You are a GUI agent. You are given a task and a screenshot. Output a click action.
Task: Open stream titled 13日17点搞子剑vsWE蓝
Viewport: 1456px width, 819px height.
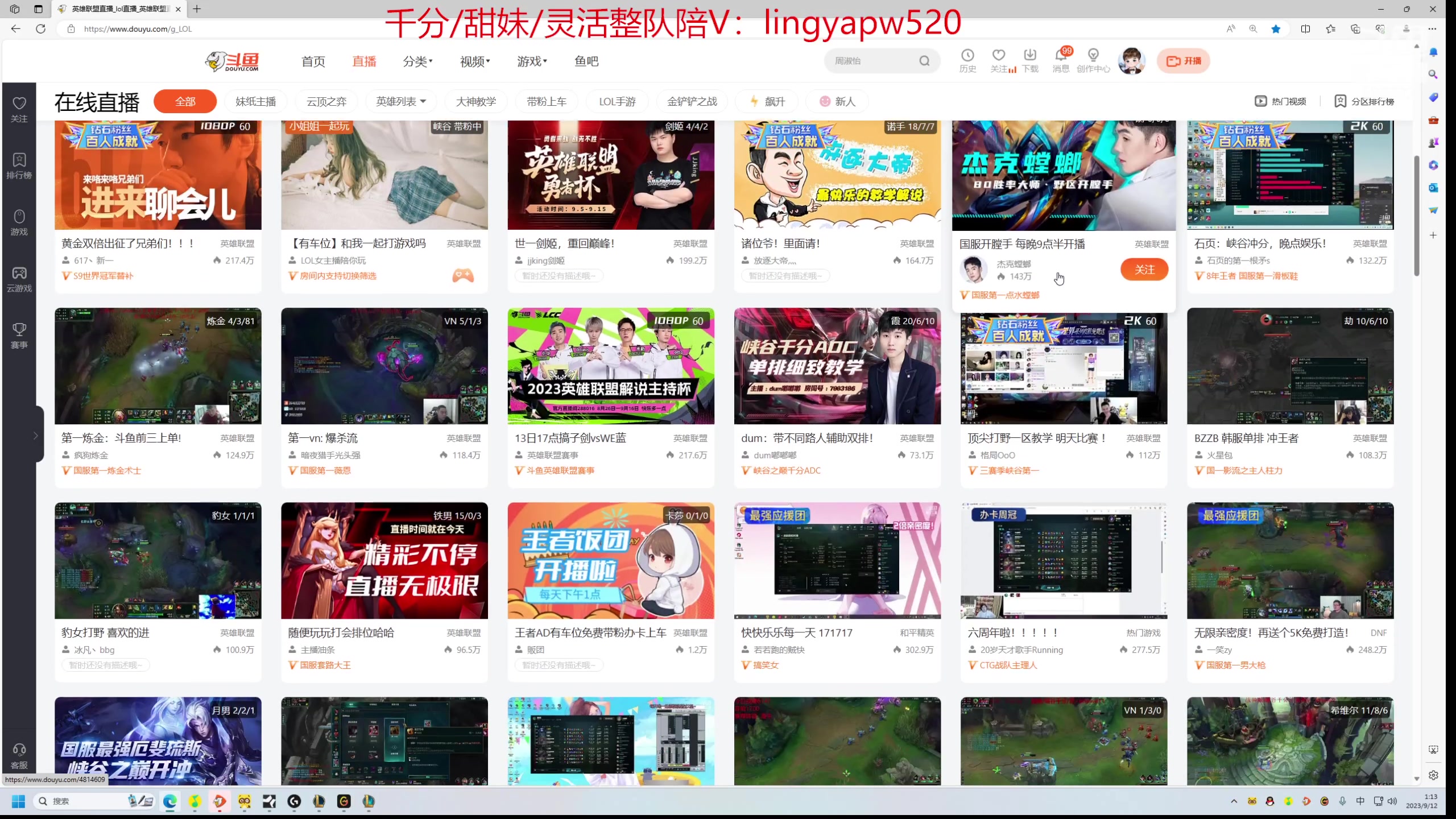[570, 439]
